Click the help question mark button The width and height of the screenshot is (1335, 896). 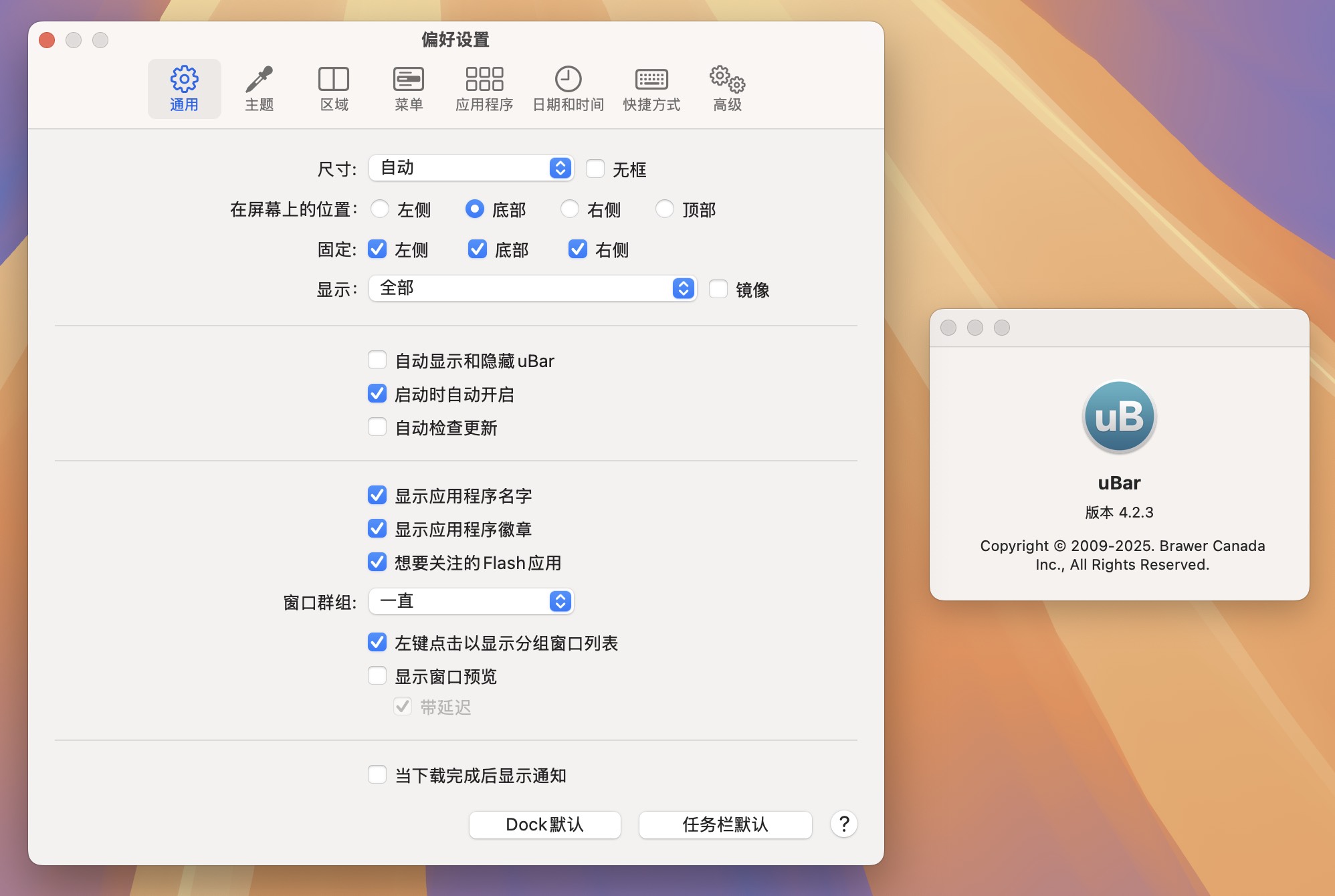[x=843, y=824]
